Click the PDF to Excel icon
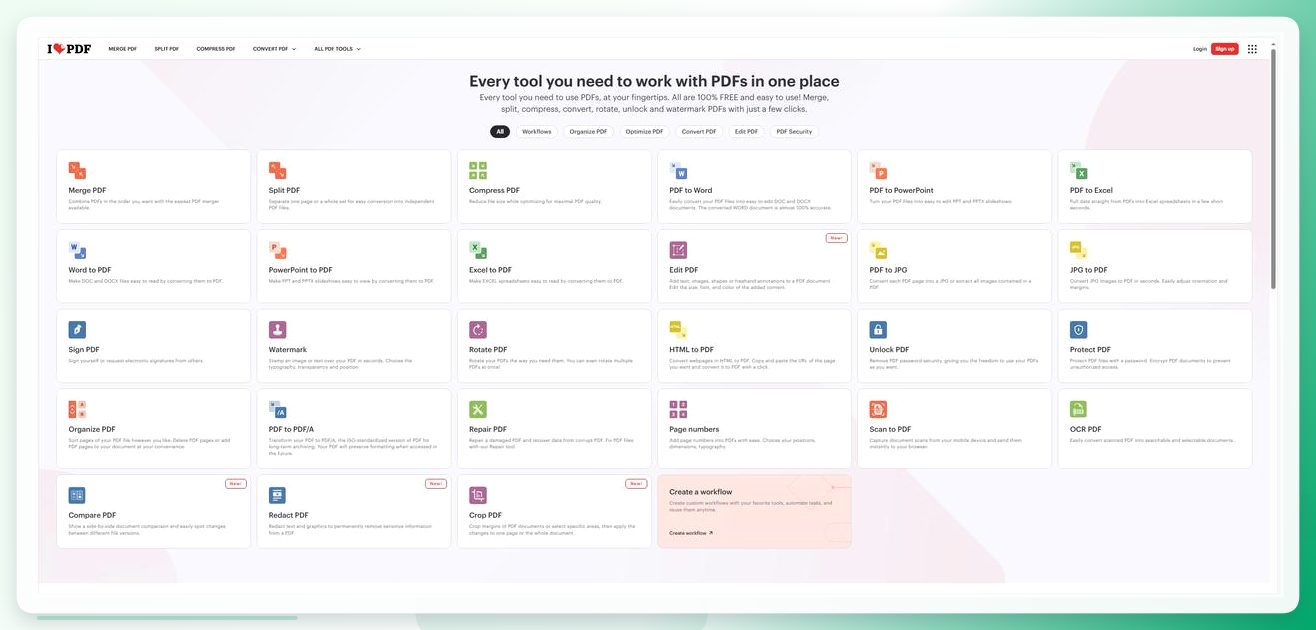Image resolution: width=1316 pixels, height=630 pixels. point(1078,170)
